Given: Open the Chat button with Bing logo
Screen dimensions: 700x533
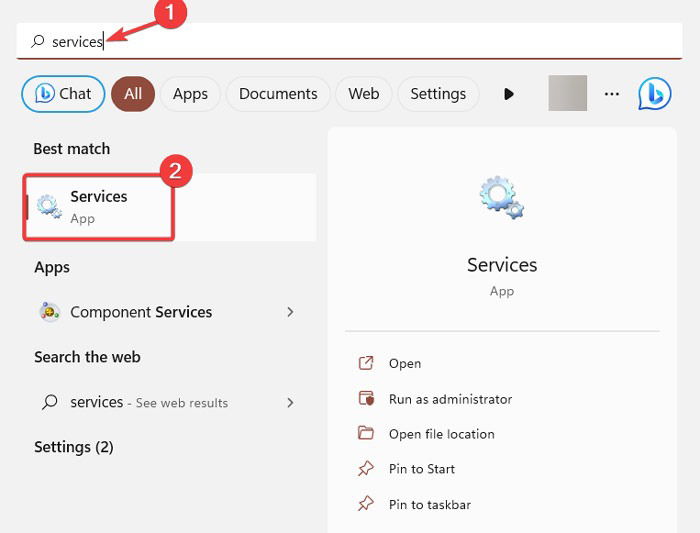Looking at the screenshot, I should point(63,94).
